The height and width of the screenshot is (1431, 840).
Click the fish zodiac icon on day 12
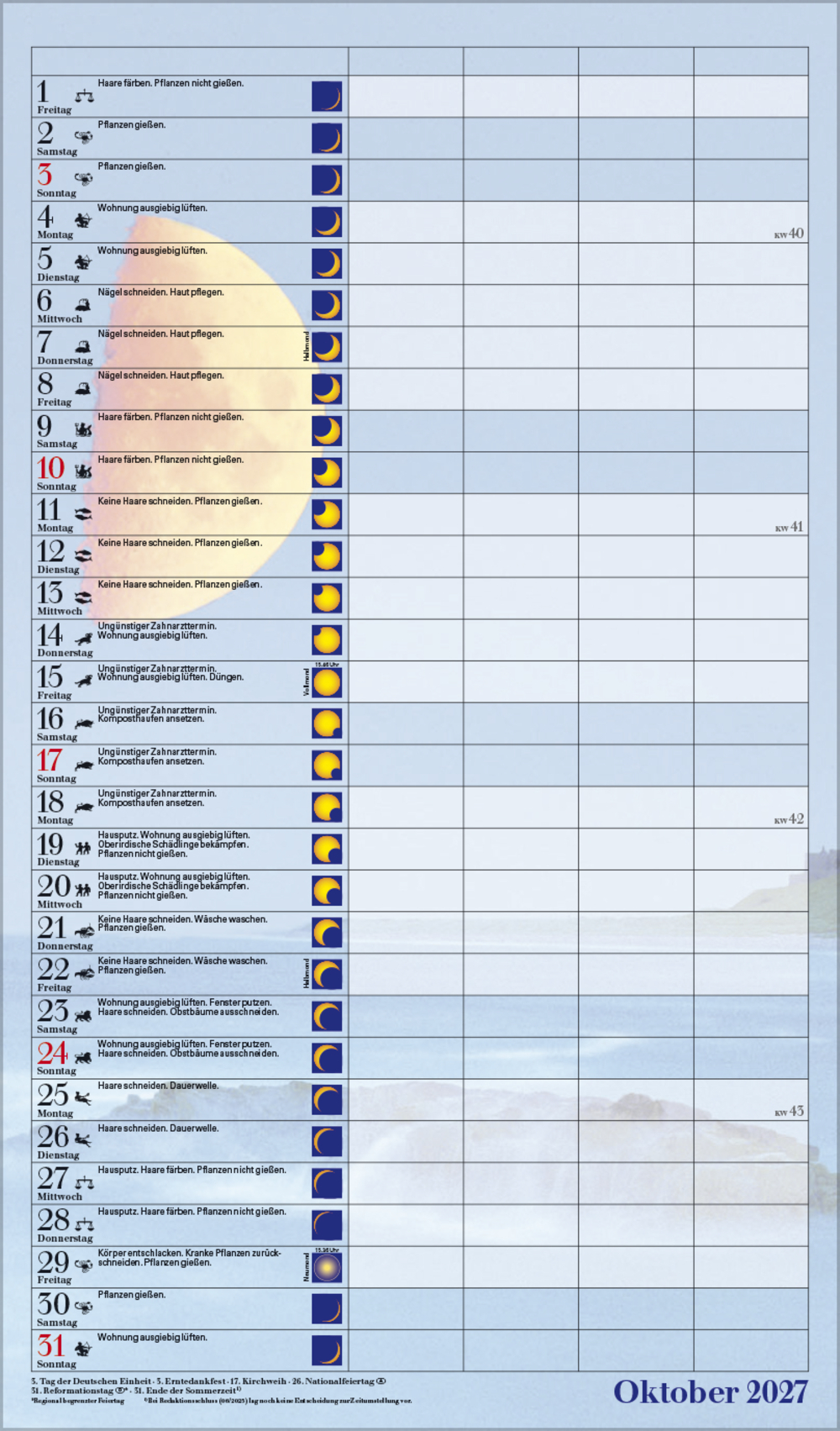(x=82, y=555)
